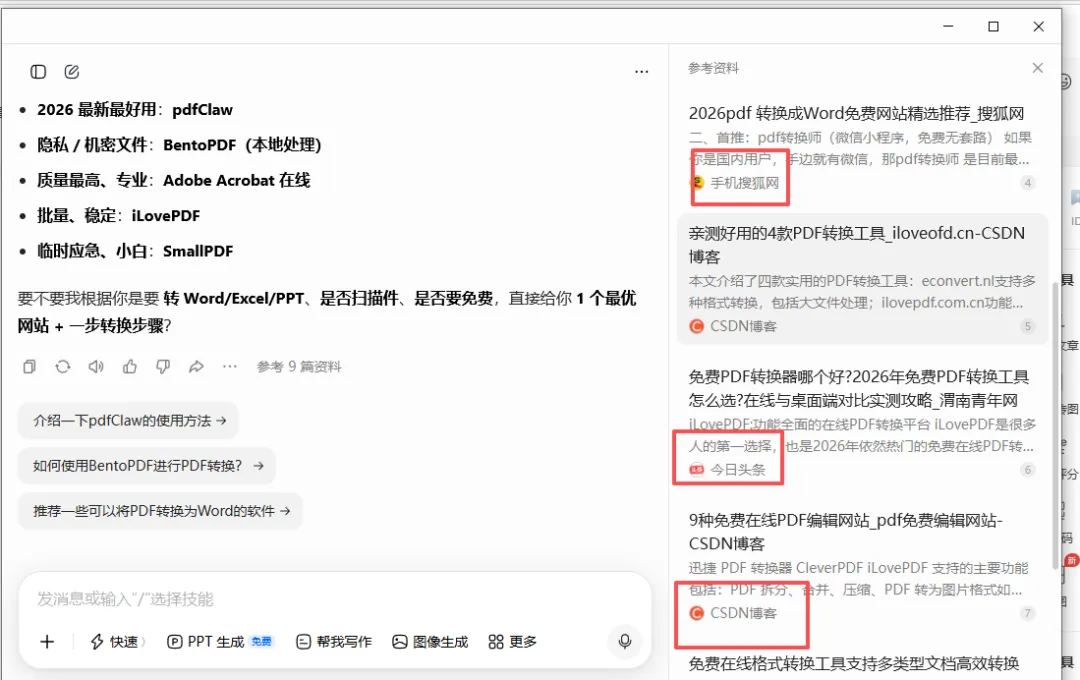Open reference 9种免费在线PDF编辑网站
The width and height of the screenshot is (1080, 680).
(x=846, y=532)
